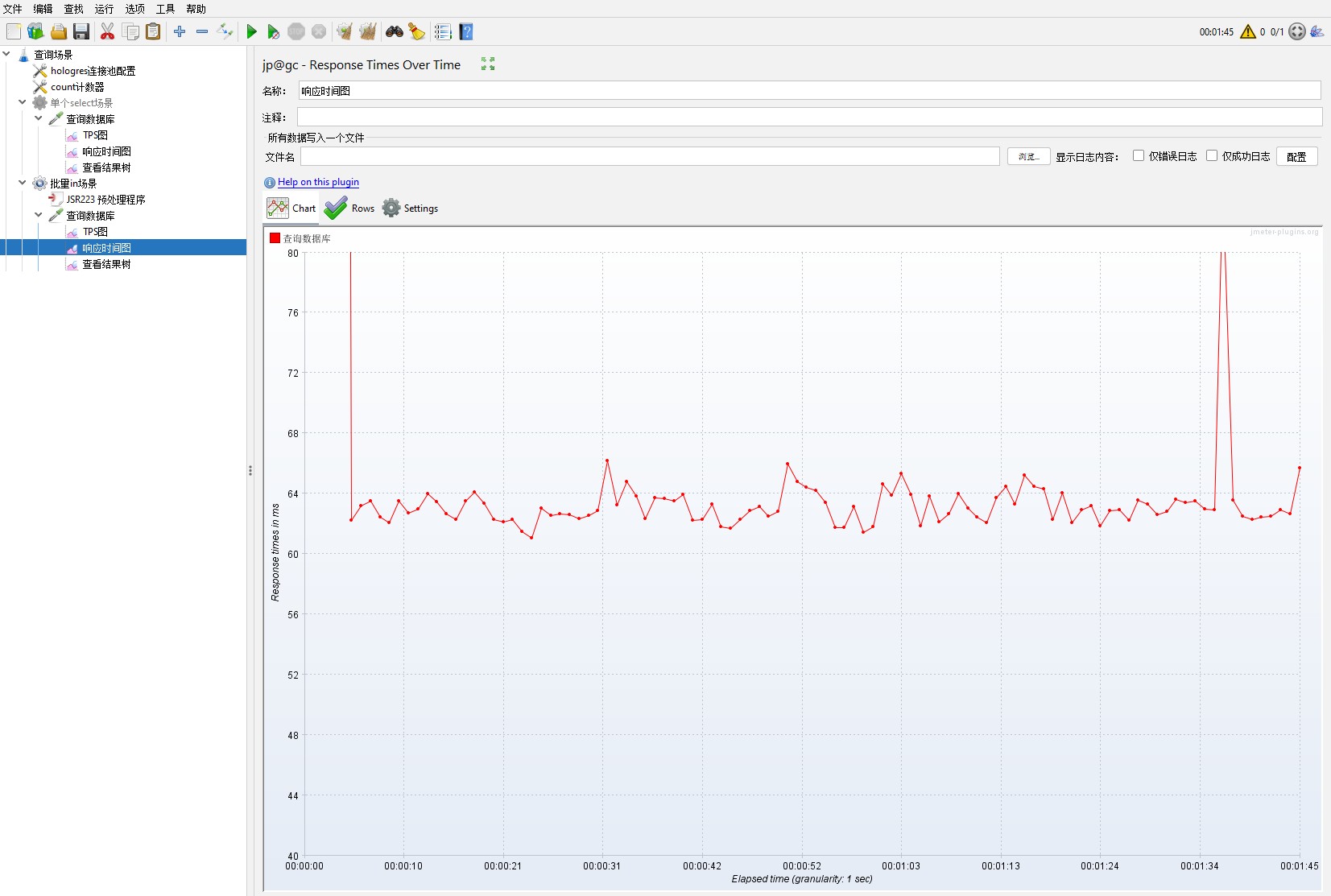The image size is (1331, 896).
Task: Select hologres连接池配置 tree item
Action: pyautogui.click(x=93, y=70)
